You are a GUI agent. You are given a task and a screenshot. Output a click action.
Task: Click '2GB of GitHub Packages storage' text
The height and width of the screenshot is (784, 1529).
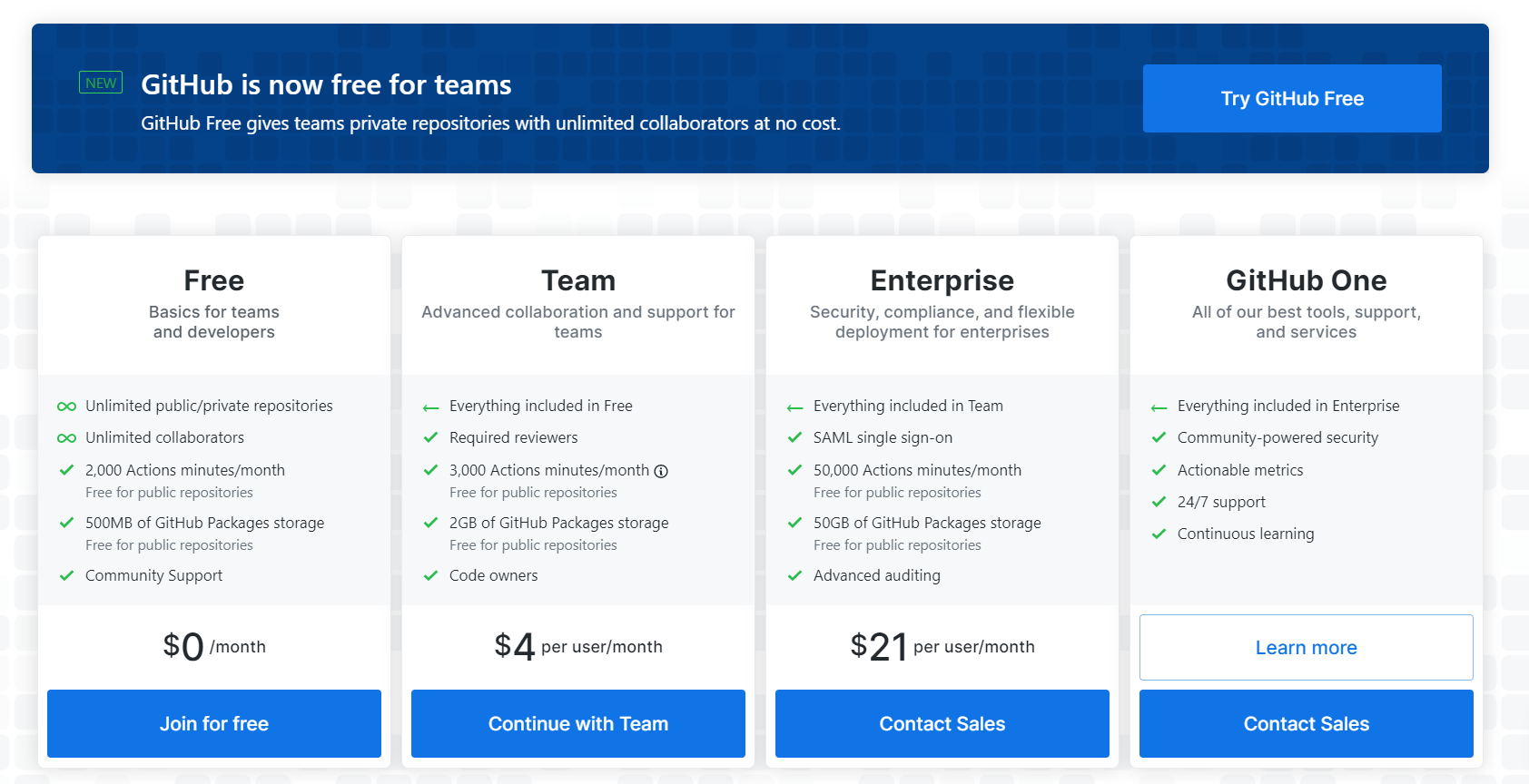(x=558, y=523)
